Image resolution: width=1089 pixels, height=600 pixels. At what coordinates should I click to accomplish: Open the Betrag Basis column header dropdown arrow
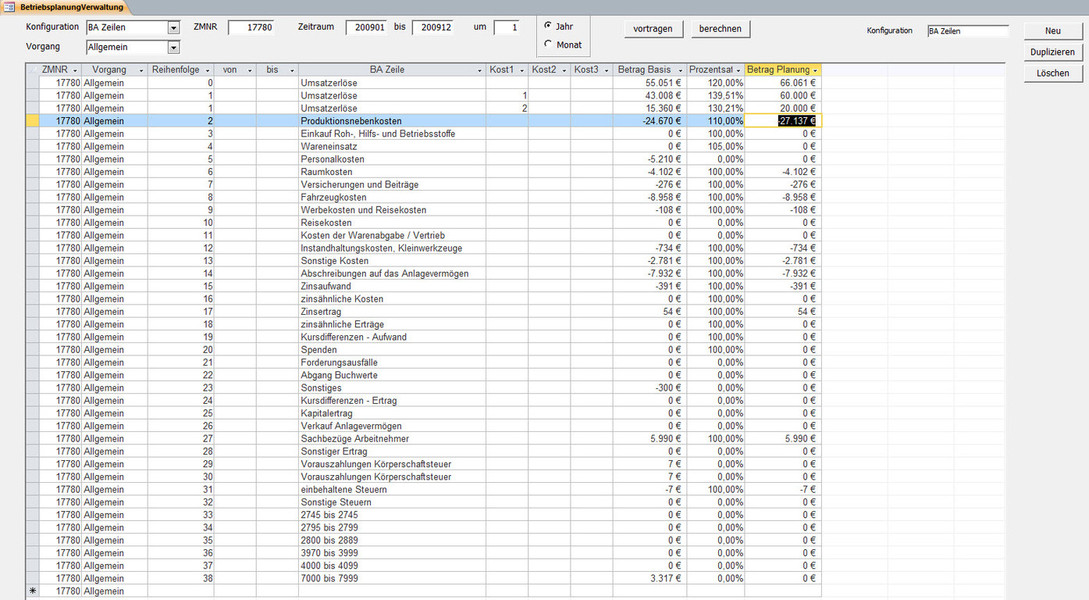coord(679,70)
